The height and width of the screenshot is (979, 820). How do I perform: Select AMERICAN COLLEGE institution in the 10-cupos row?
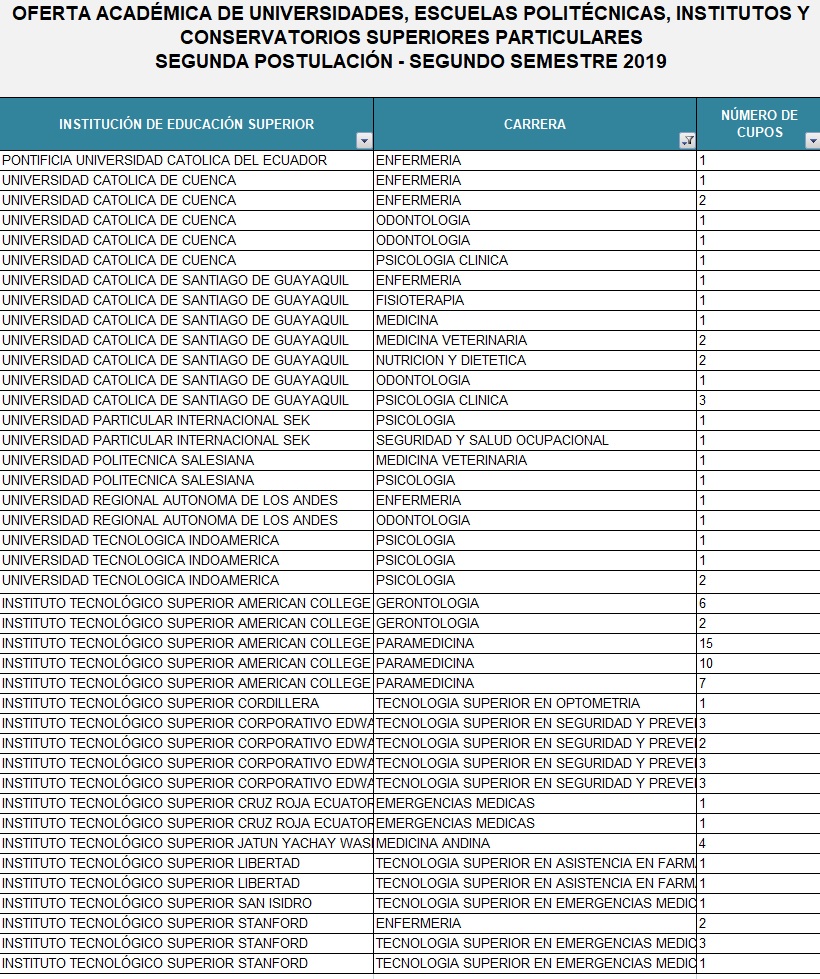click(x=187, y=663)
